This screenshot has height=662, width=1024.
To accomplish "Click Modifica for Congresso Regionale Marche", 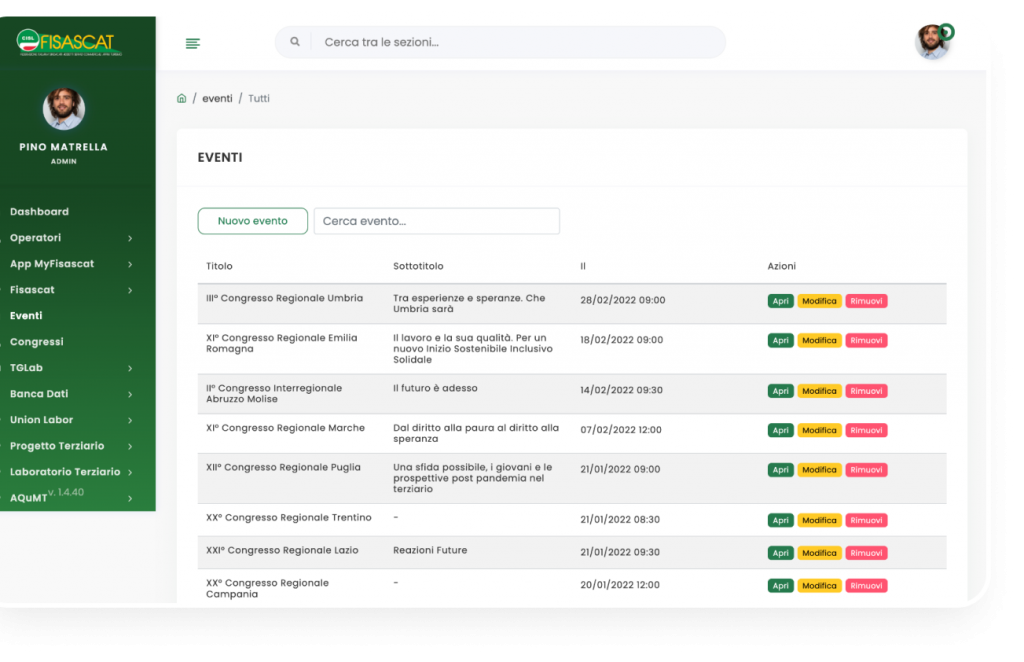I will click(819, 431).
